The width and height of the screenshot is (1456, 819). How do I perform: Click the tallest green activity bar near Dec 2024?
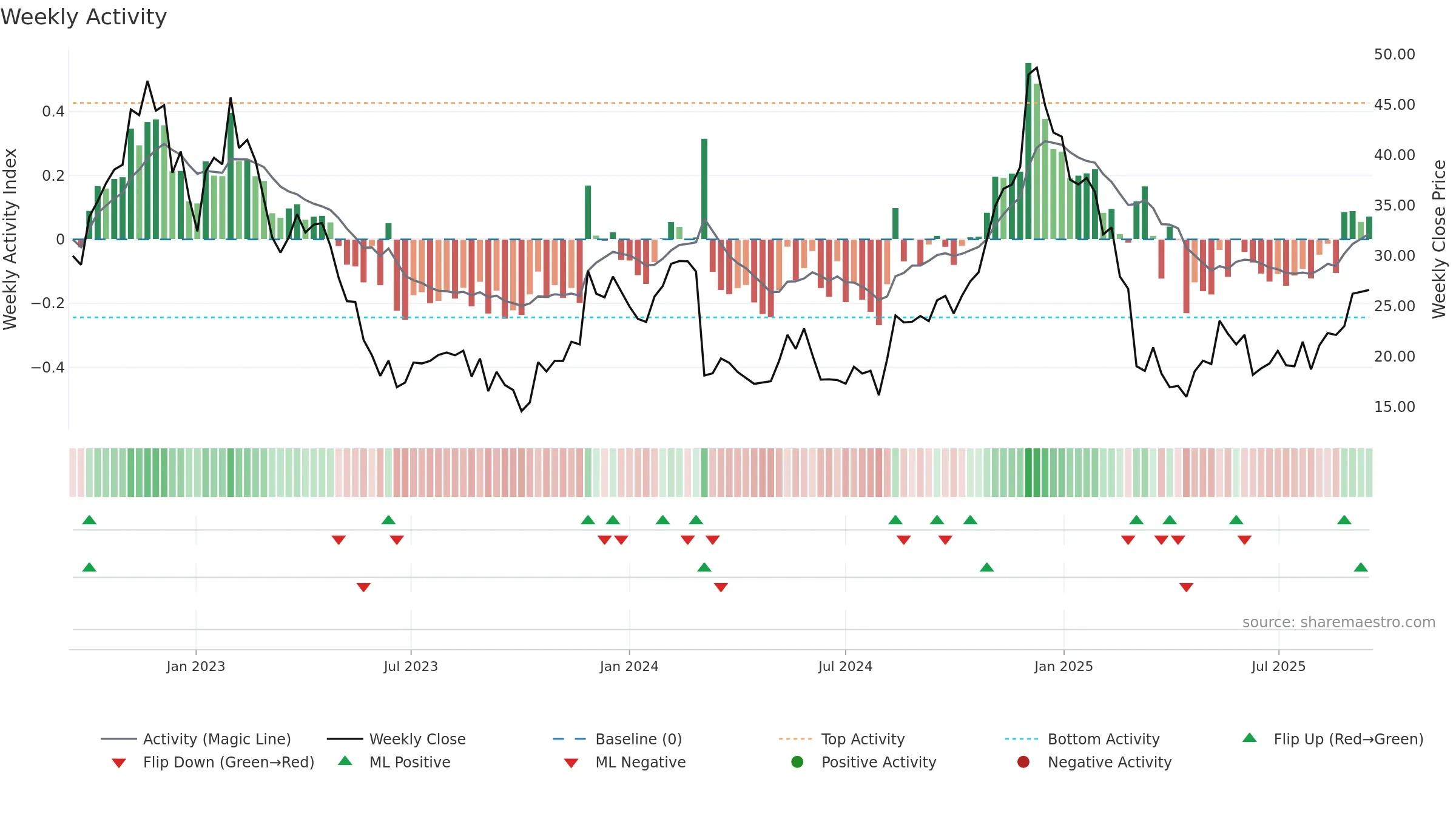(1028, 150)
